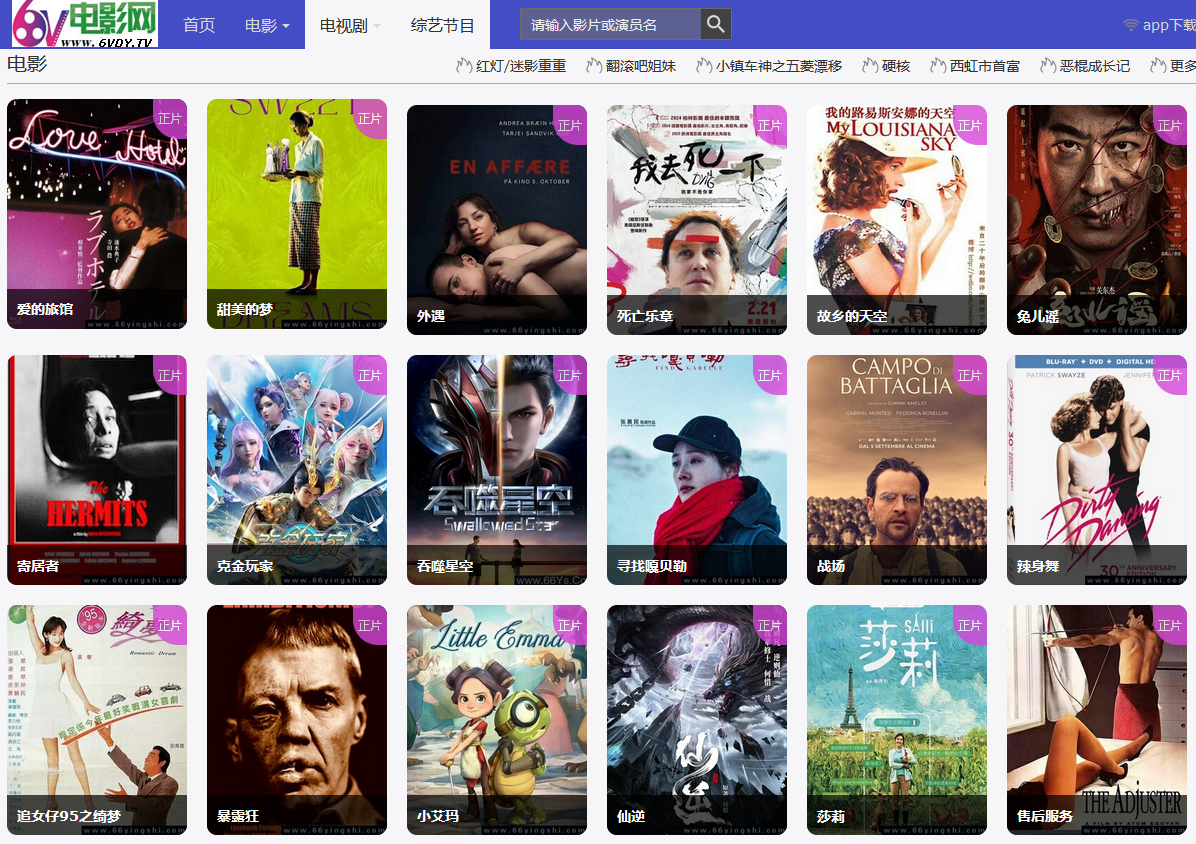
Task: Focus the movie or actor search box
Action: 610,24
